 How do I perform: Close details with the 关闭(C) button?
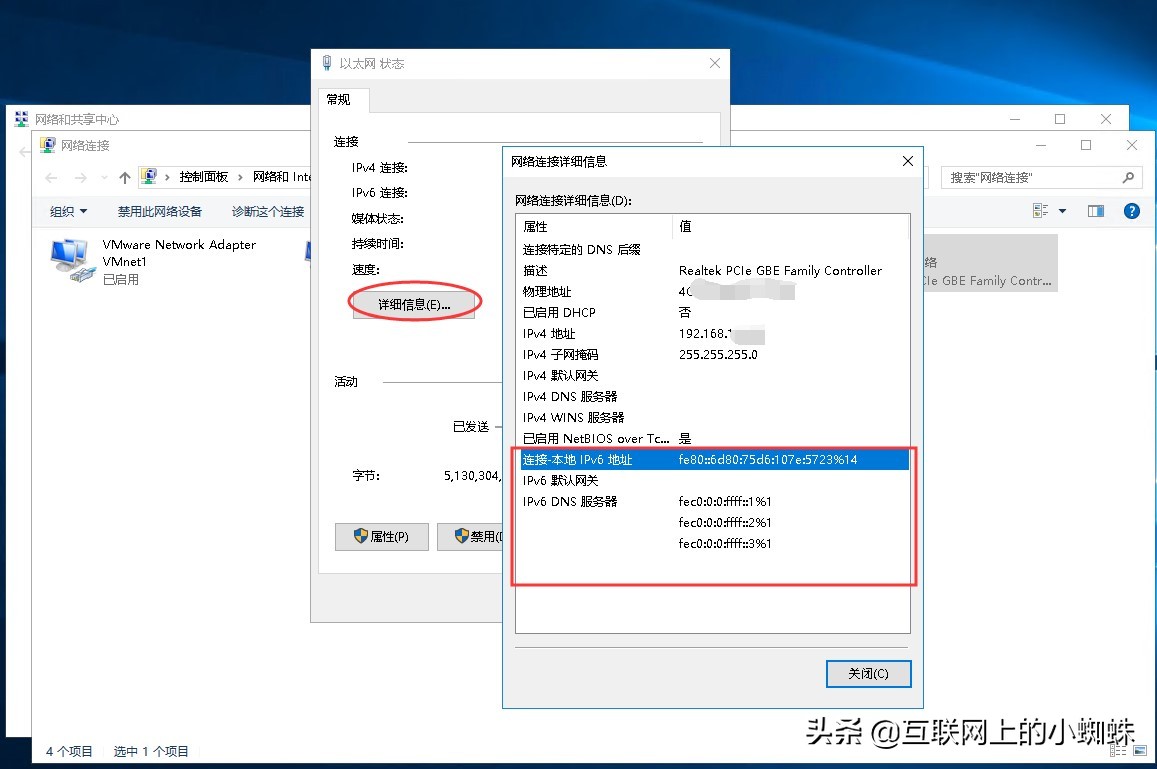point(867,673)
